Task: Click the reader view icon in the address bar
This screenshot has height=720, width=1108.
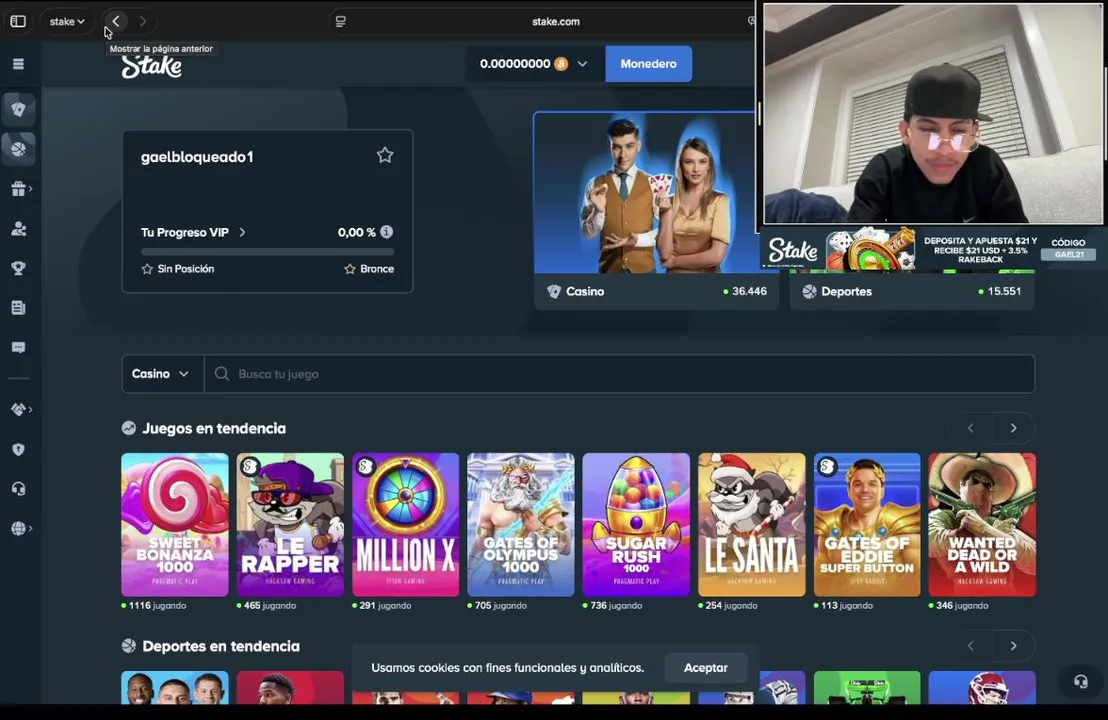Action: [x=341, y=22]
